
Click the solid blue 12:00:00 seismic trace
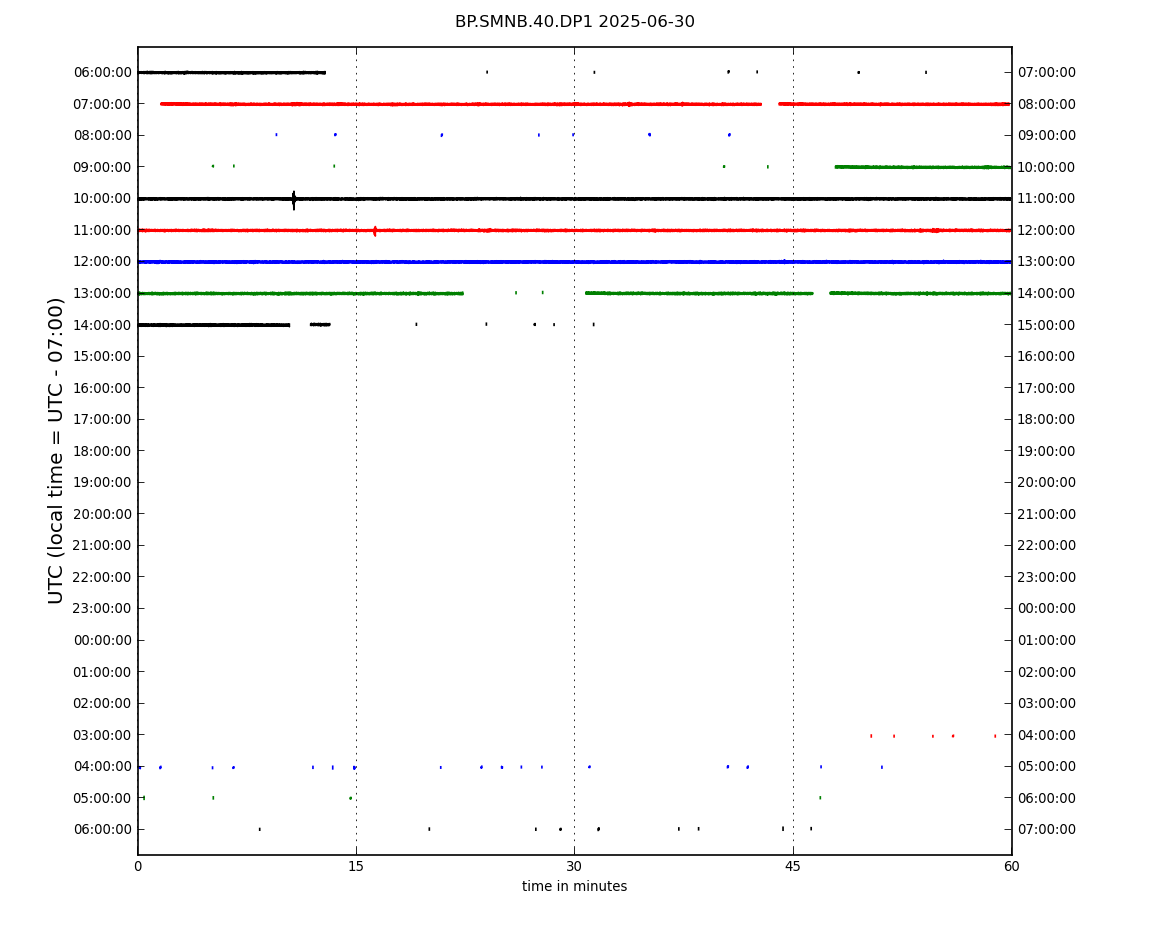574,261
